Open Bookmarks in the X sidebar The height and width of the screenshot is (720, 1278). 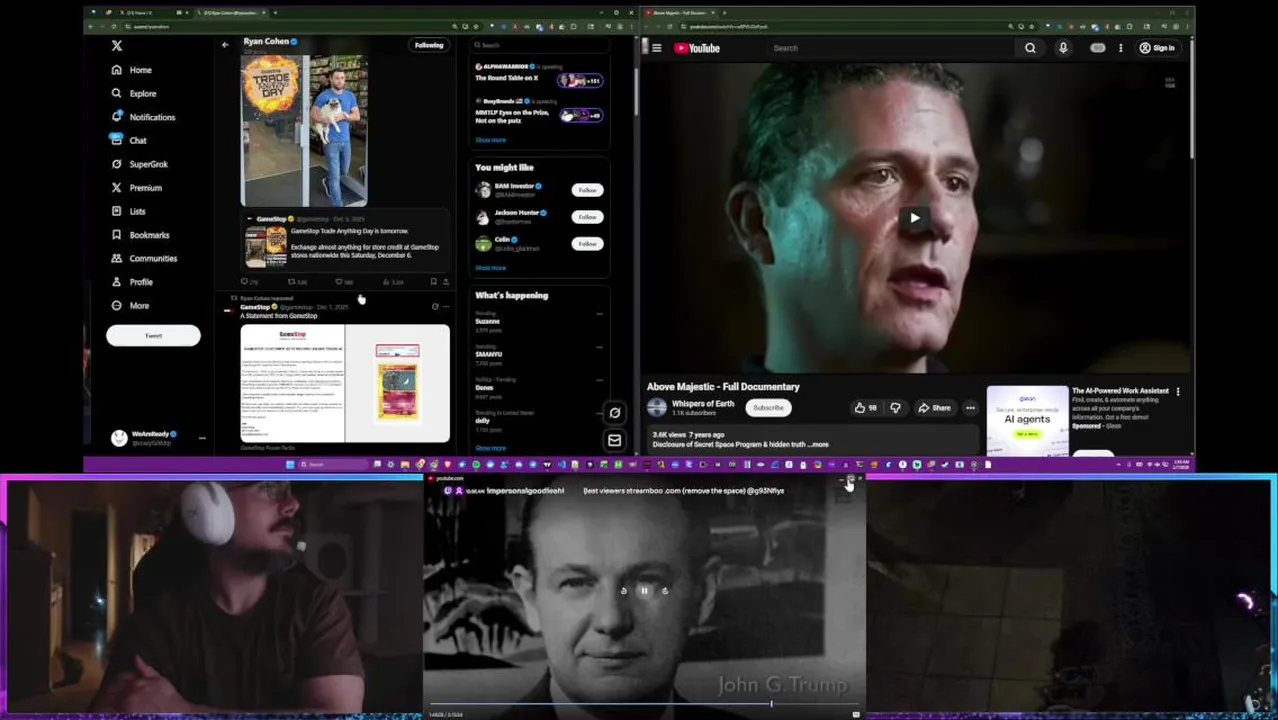tap(140, 235)
